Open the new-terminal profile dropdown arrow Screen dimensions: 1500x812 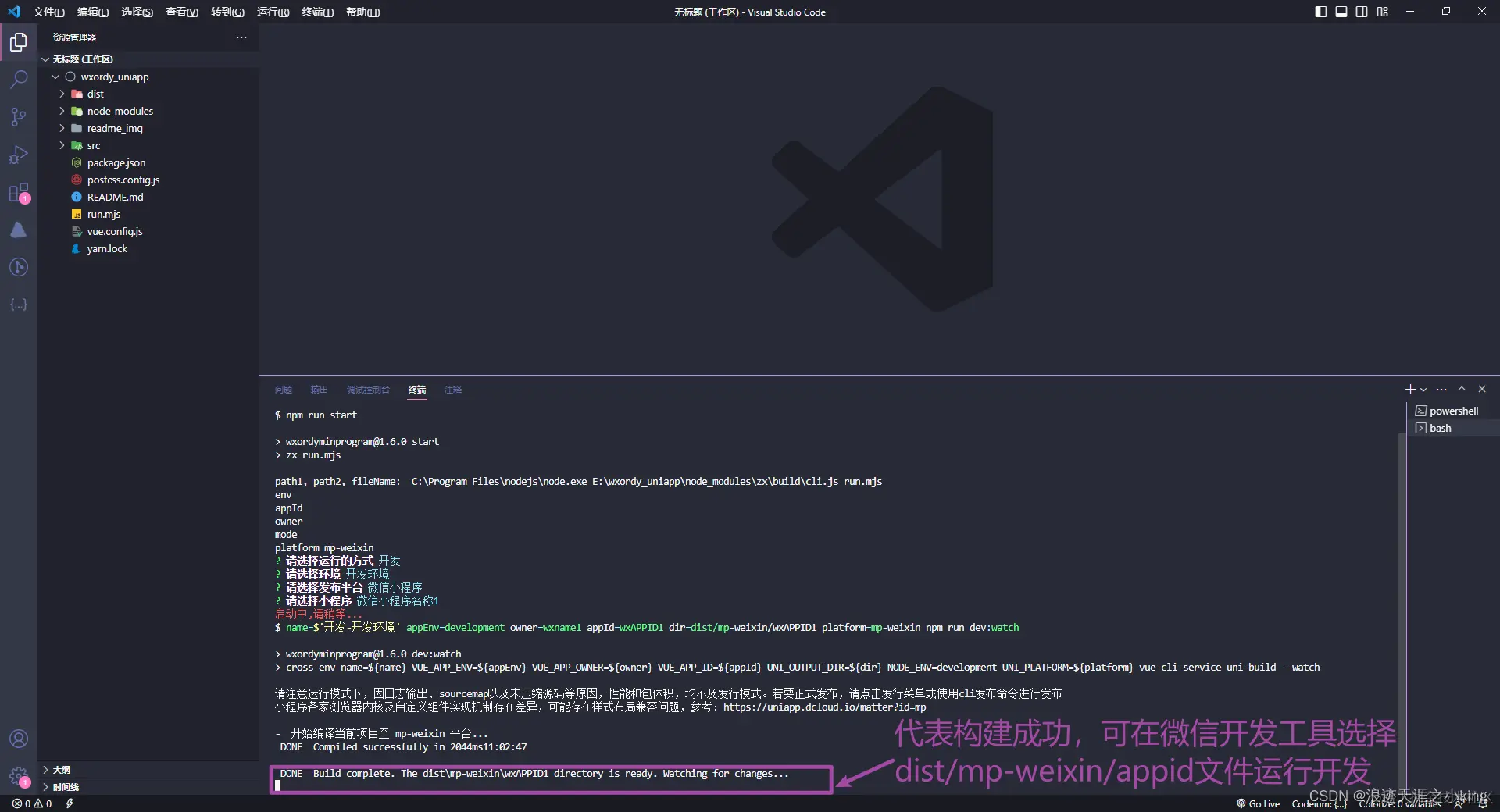[1423, 390]
